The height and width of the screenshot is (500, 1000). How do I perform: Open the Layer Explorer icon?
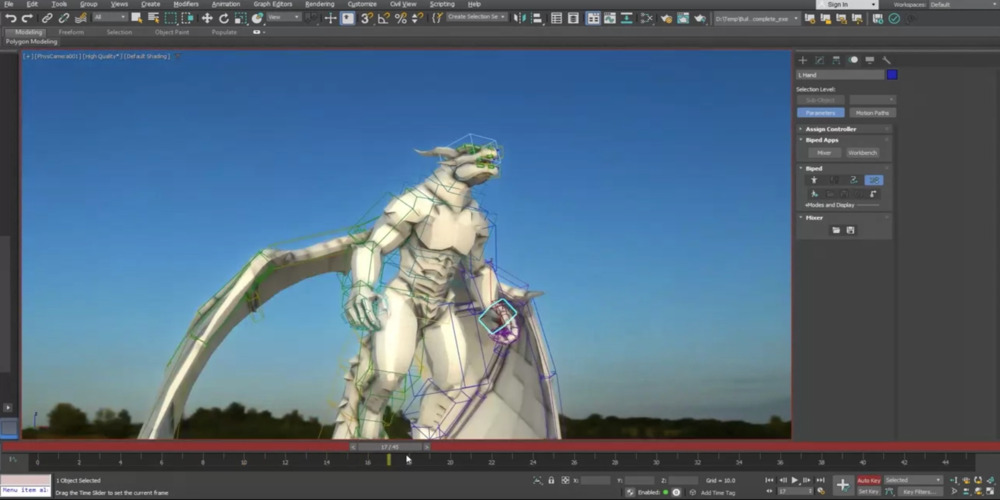573,18
